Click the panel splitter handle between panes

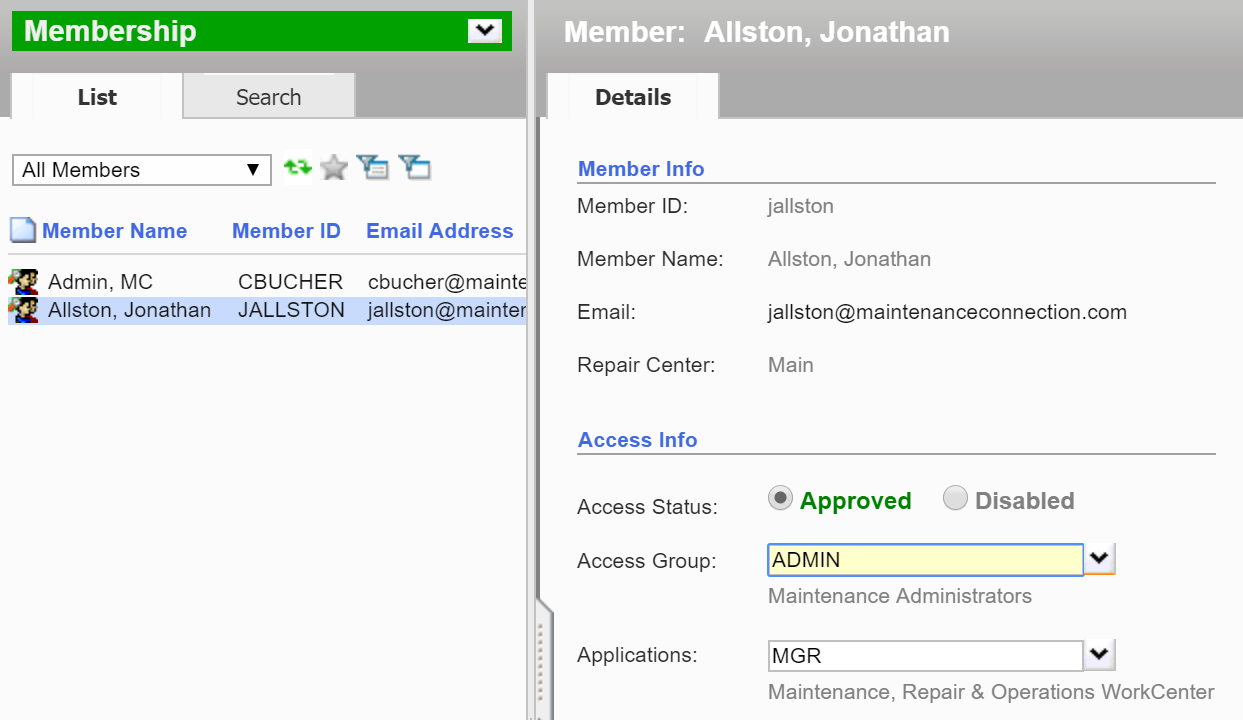point(541,660)
